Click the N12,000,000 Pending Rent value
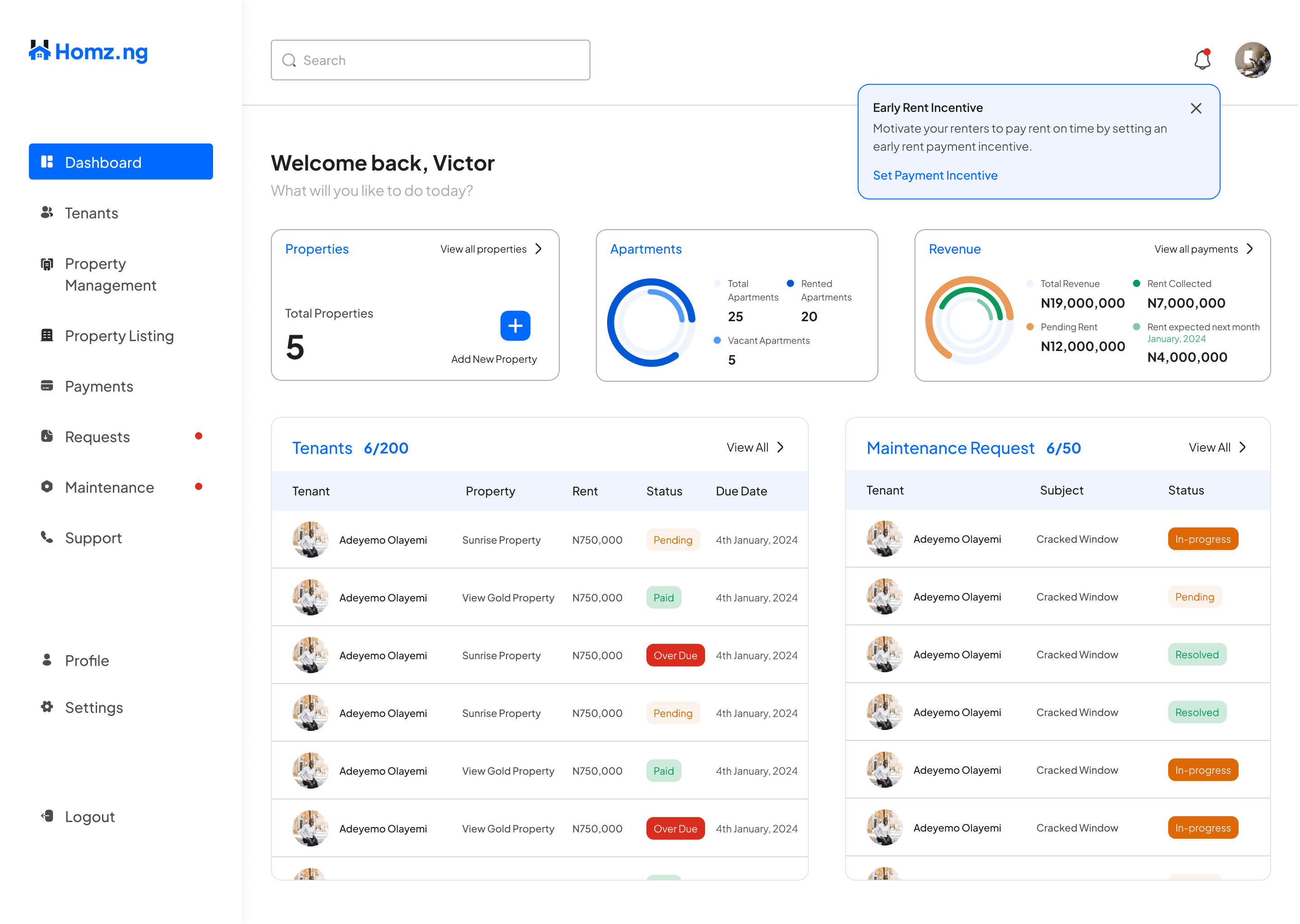Viewport: 1300px width, 924px height. point(1082,346)
